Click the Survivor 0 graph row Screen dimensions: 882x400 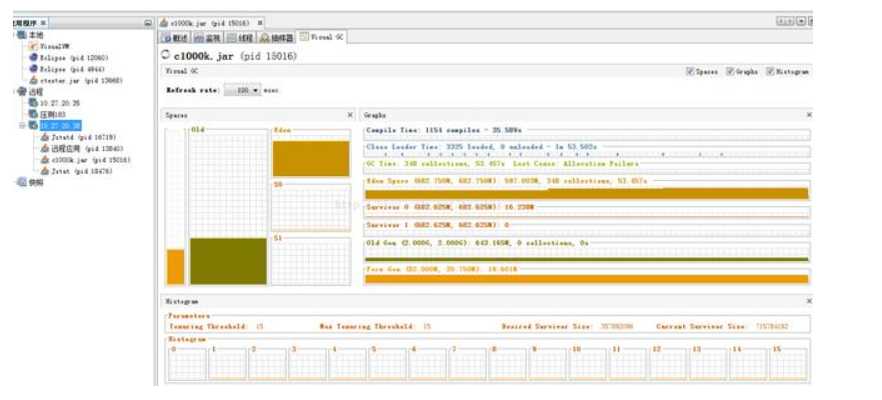click(587, 211)
